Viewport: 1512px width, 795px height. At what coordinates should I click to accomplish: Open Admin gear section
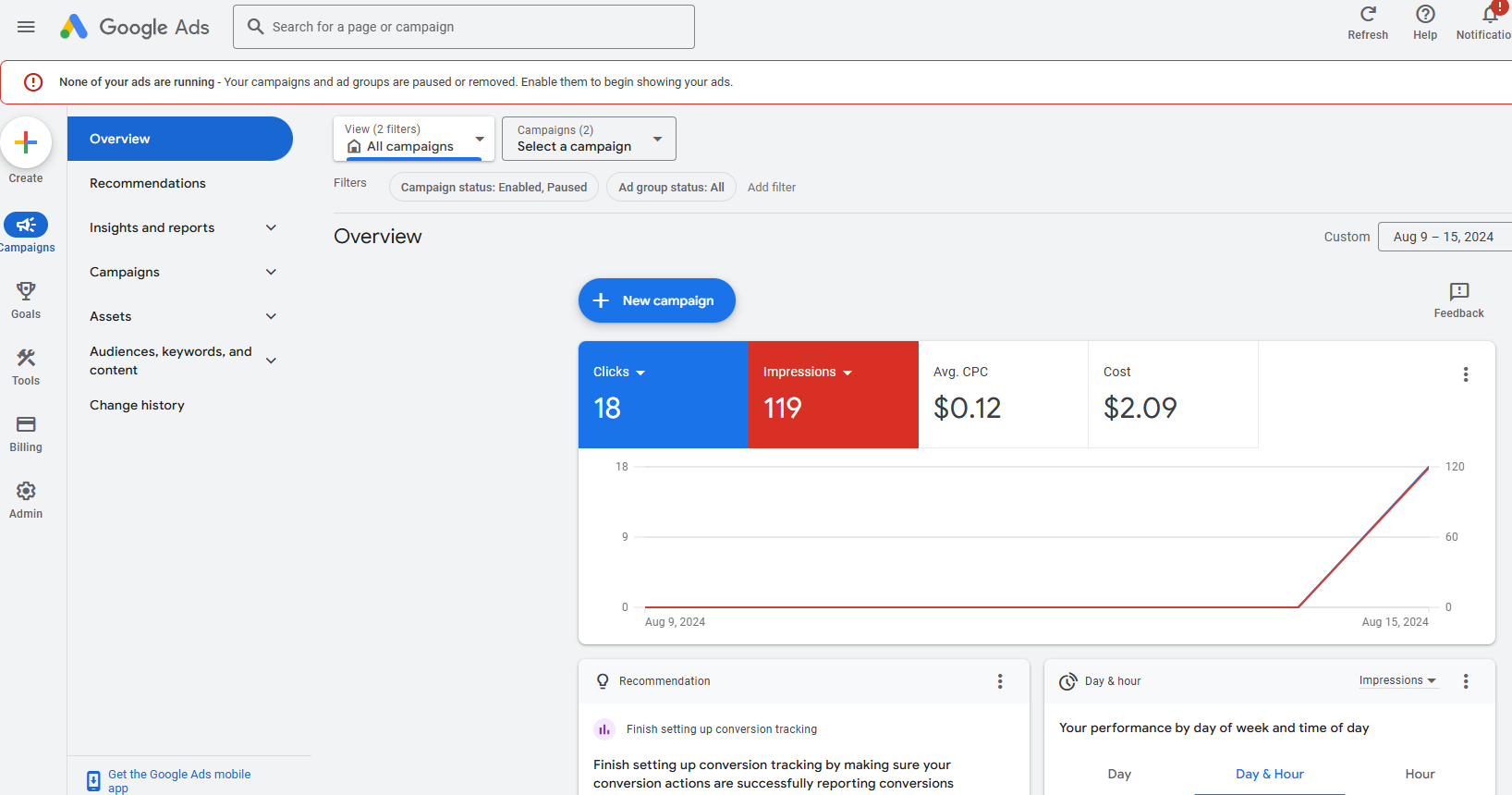coord(26,491)
